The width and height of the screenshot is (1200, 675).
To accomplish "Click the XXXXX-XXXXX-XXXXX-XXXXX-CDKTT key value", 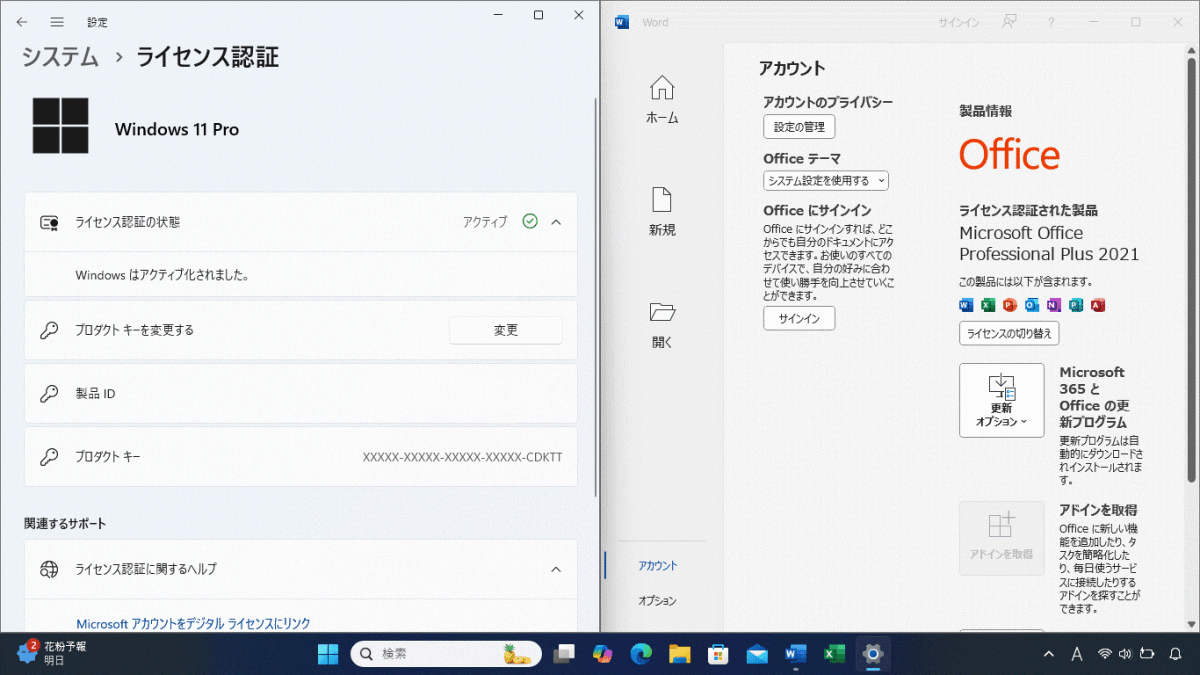I will (462, 457).
